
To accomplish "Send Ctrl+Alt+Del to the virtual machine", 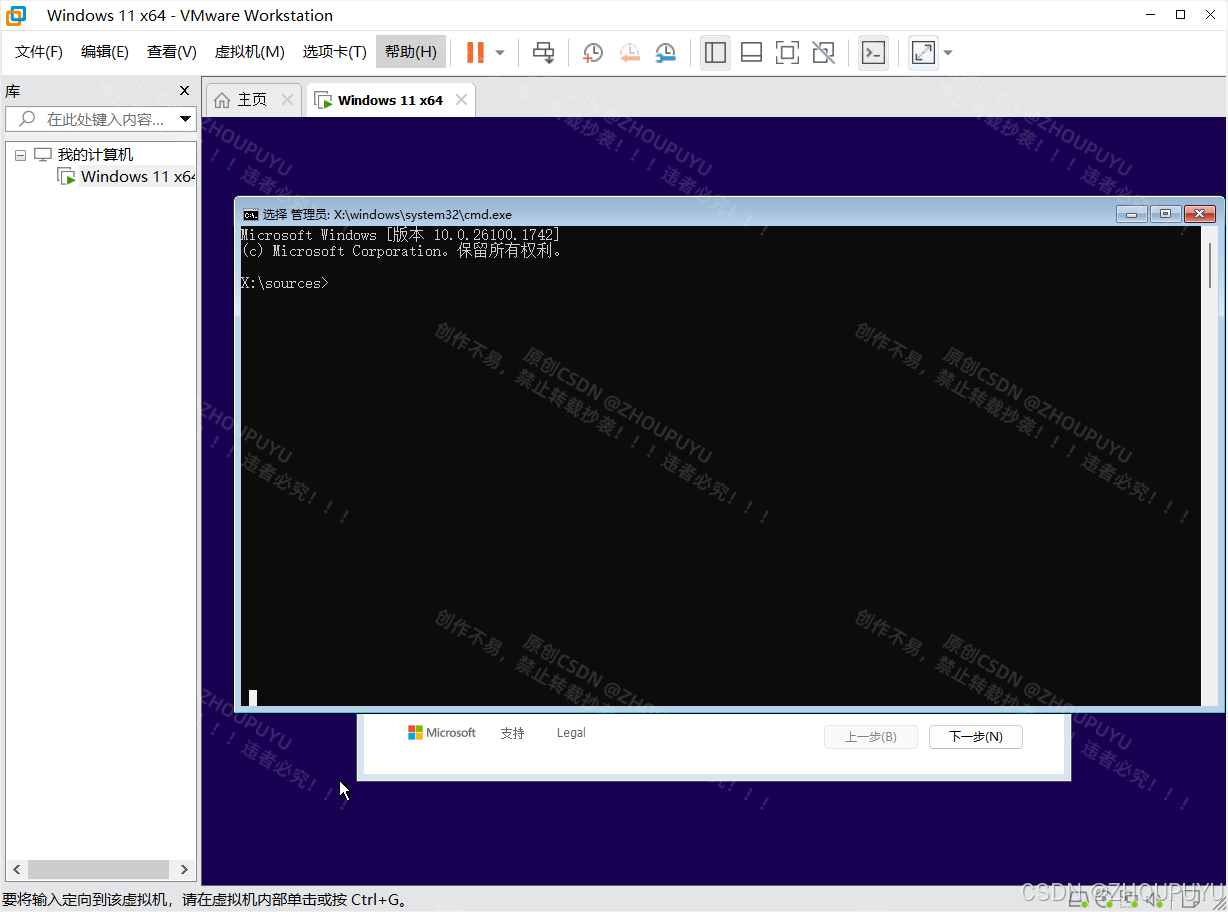I will (543, 52).
